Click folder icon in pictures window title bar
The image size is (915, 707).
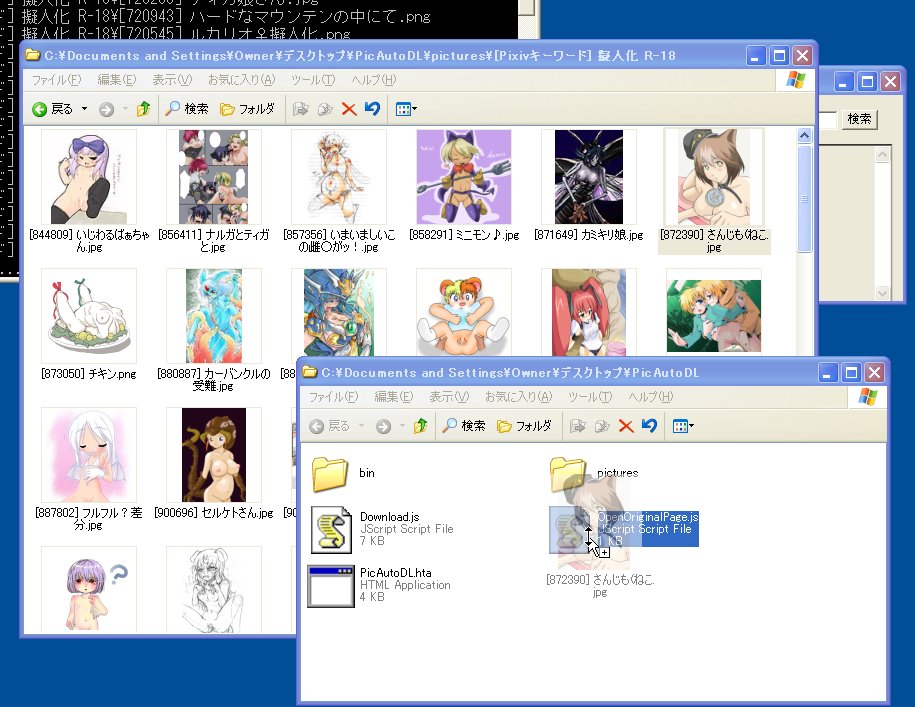(33, 55)
